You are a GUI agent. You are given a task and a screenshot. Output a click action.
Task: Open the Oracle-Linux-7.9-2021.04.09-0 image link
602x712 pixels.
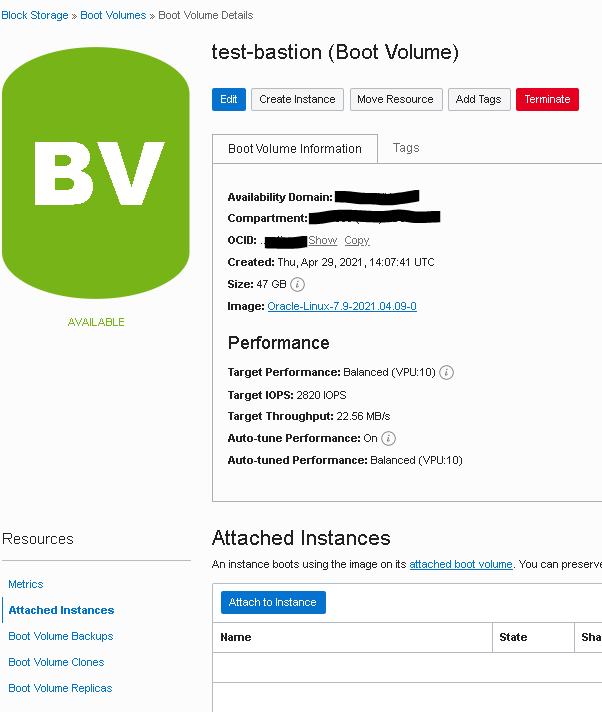coord(342,307)
